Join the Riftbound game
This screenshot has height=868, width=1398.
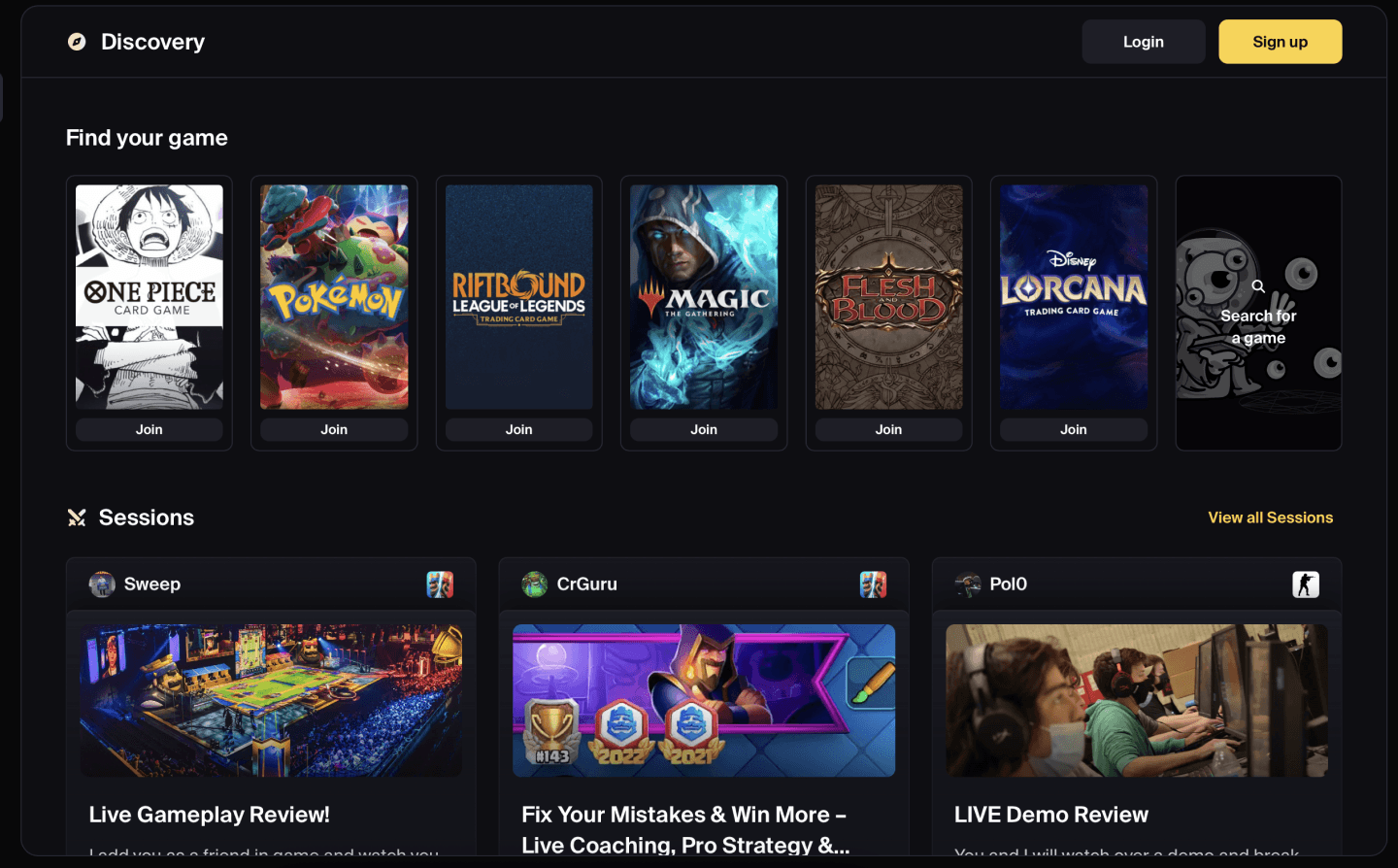(x=519, y=429)
